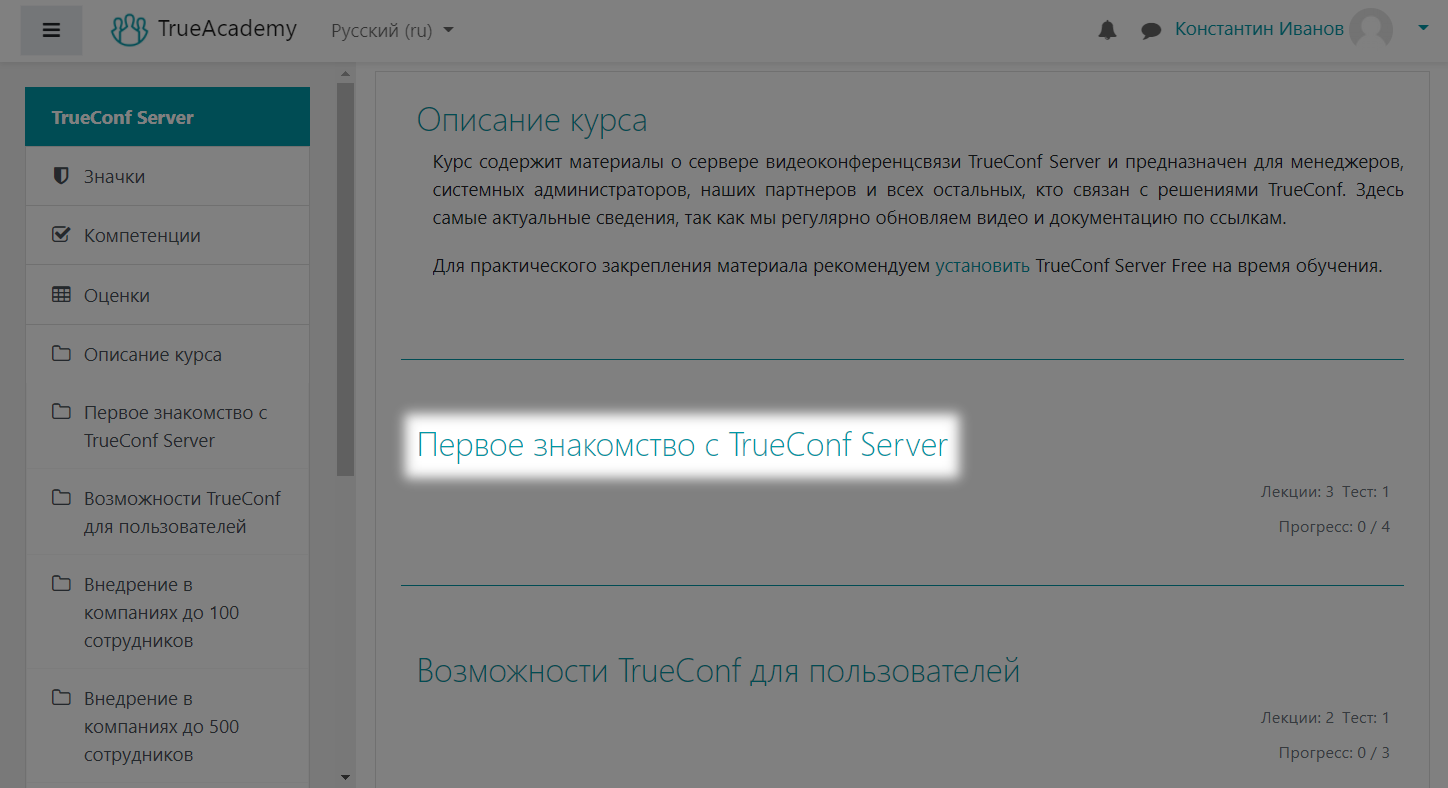Screen dimensions: 1448x788
Task: Click the Прогресс: 0 / 3 text
Action: point(1334,753)
